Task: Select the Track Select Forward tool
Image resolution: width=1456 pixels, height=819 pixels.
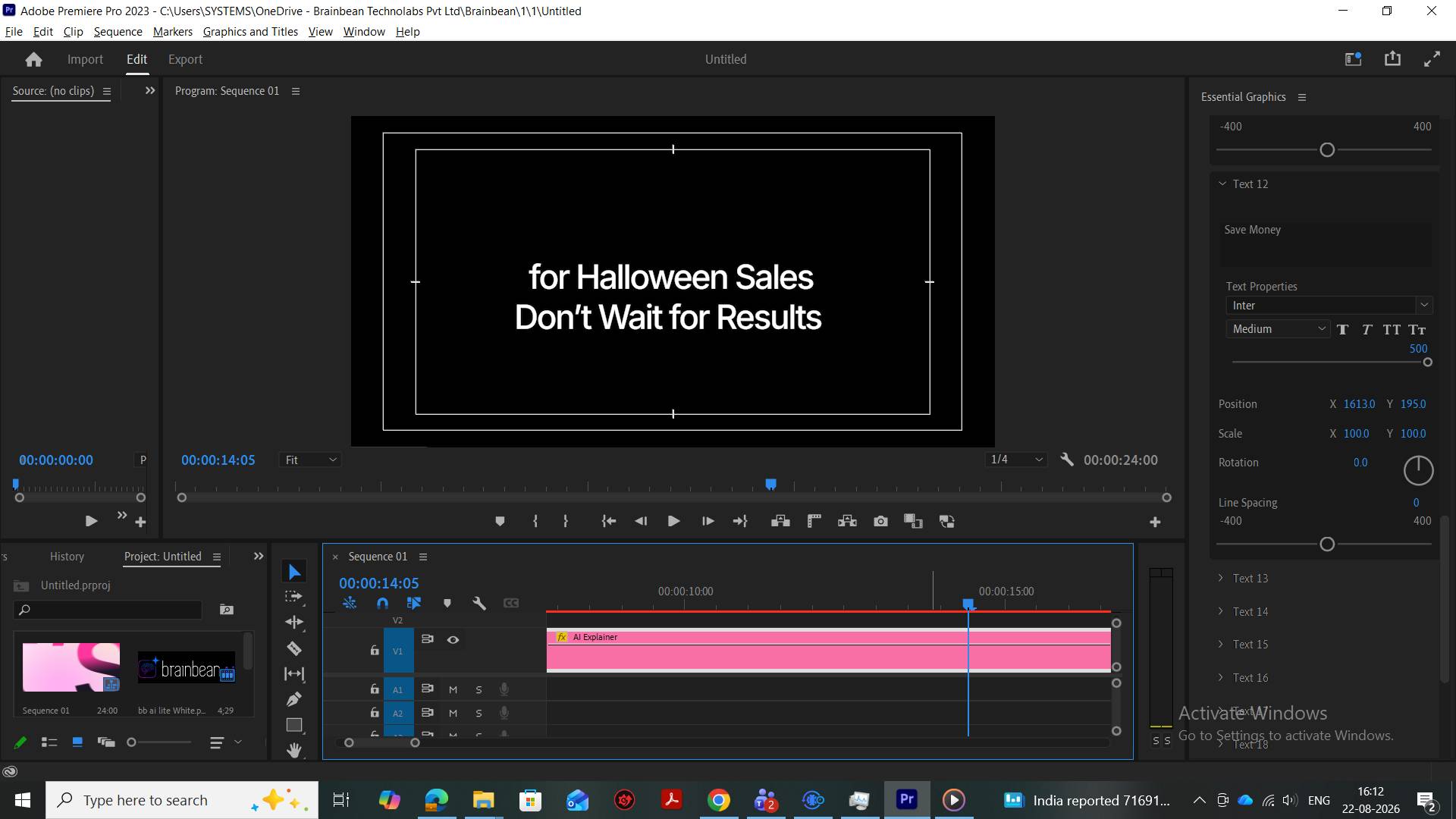Action: tap(294, 597)
